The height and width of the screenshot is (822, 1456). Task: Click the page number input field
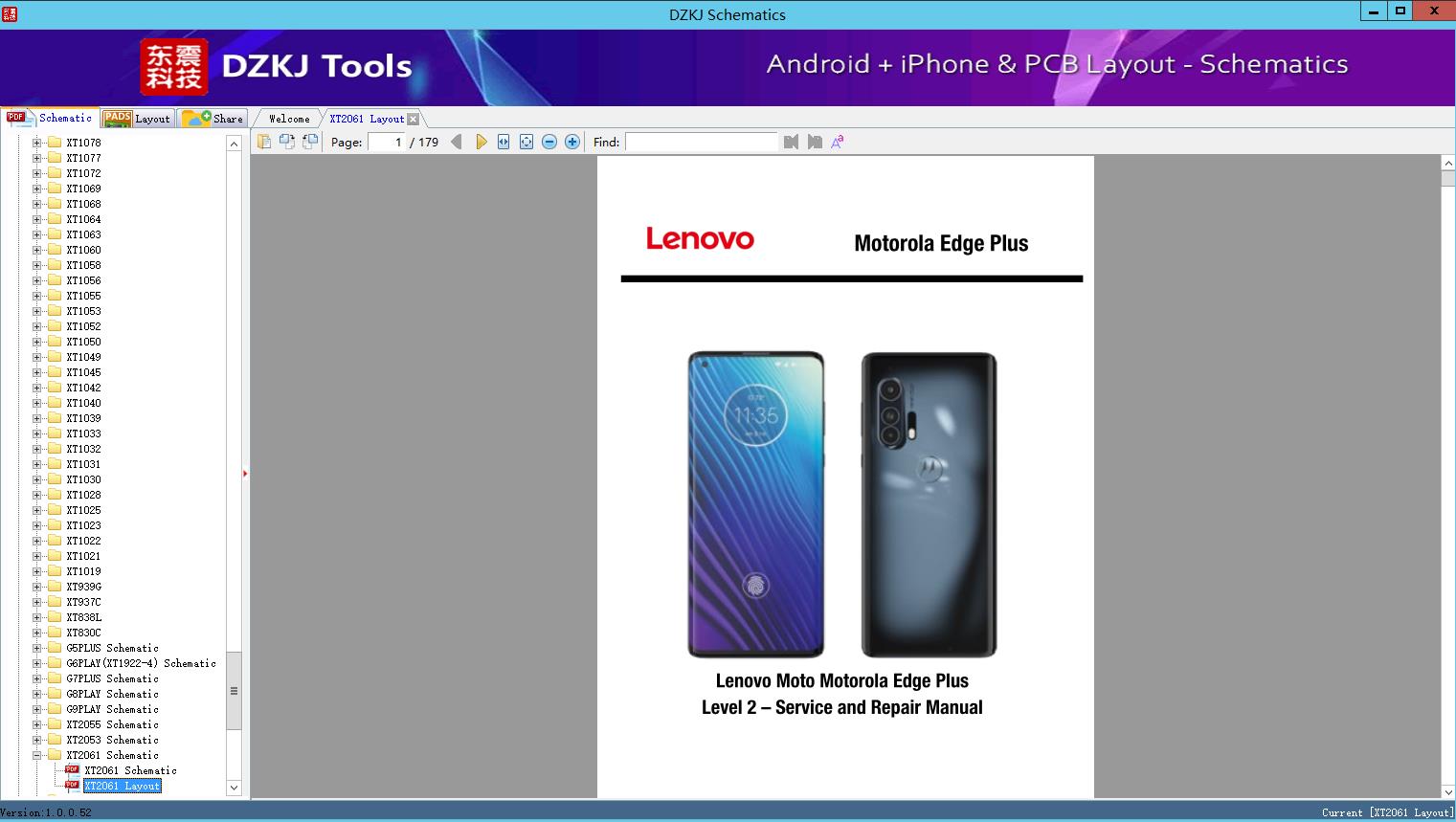tap(387, 142)
